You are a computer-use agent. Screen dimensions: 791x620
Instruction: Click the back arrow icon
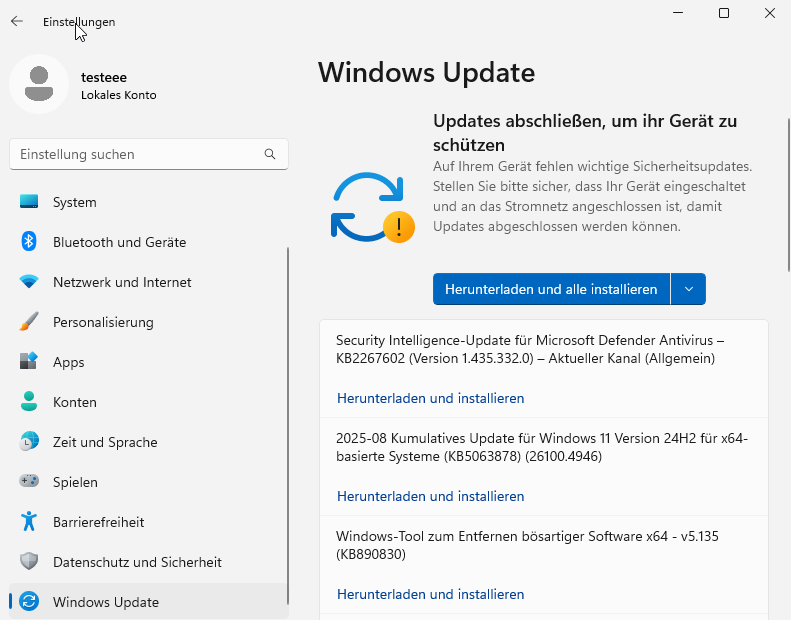pyautogui.click(x=17, y=21)
